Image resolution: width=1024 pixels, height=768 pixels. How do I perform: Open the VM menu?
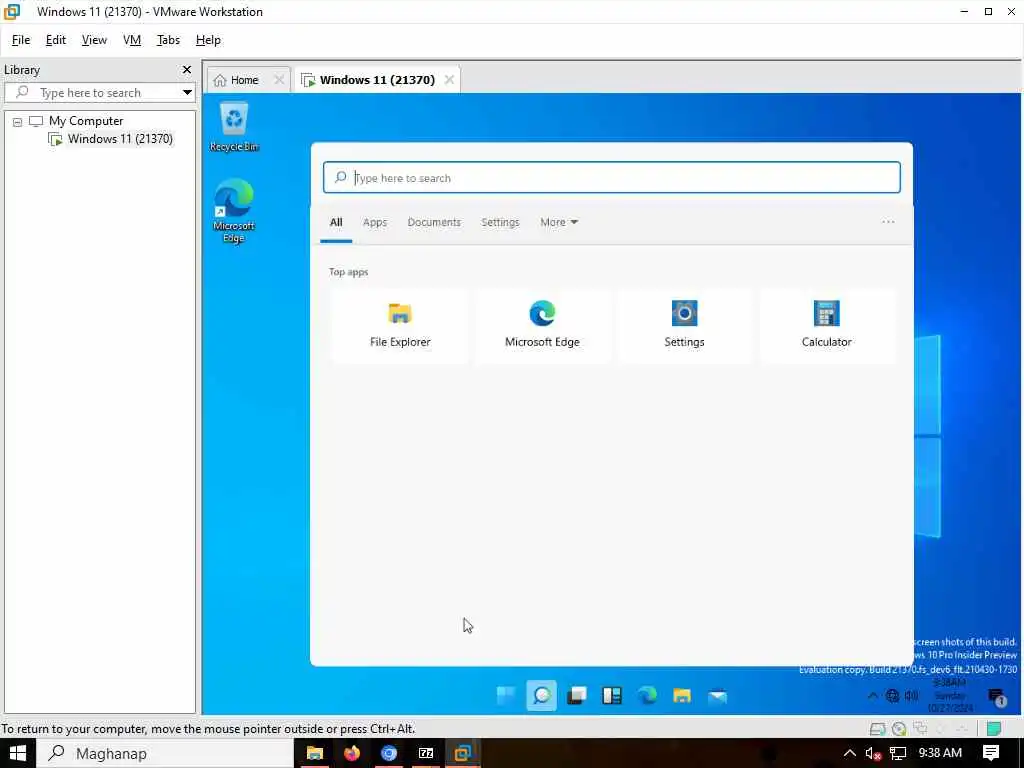[132, 40]
